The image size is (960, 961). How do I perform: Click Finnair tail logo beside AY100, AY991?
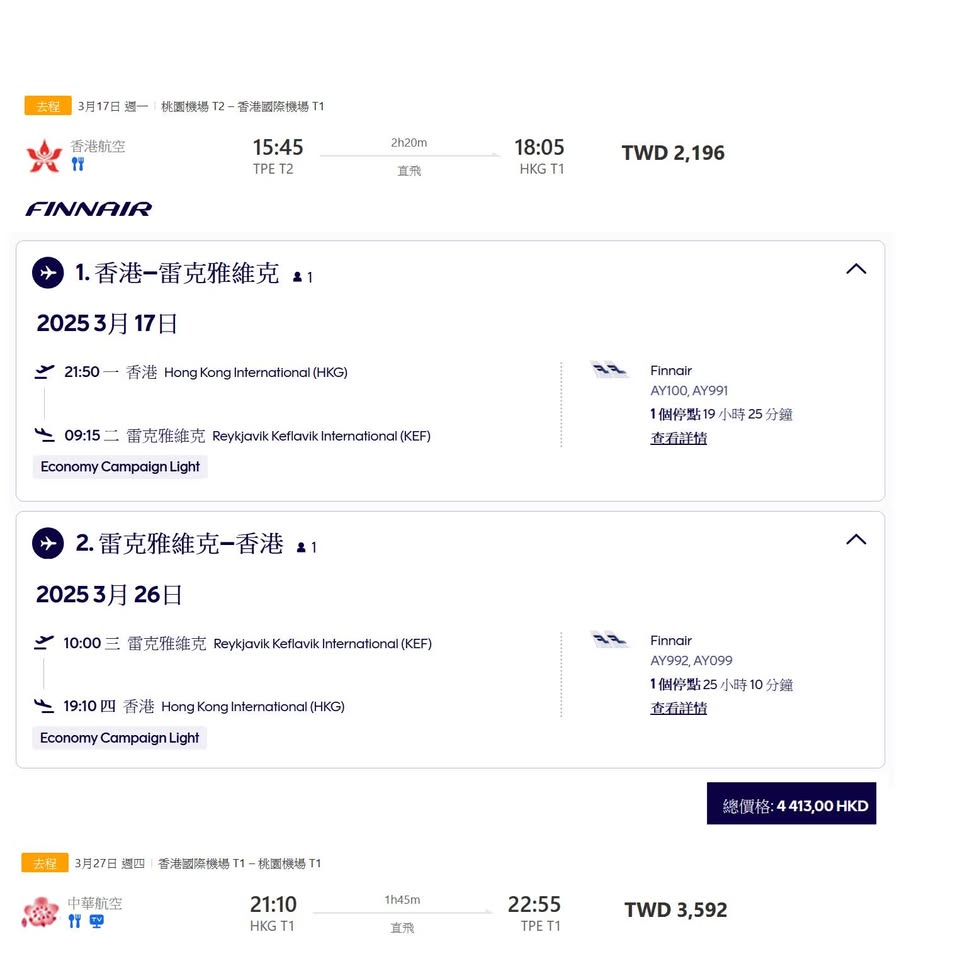(609, 370)
